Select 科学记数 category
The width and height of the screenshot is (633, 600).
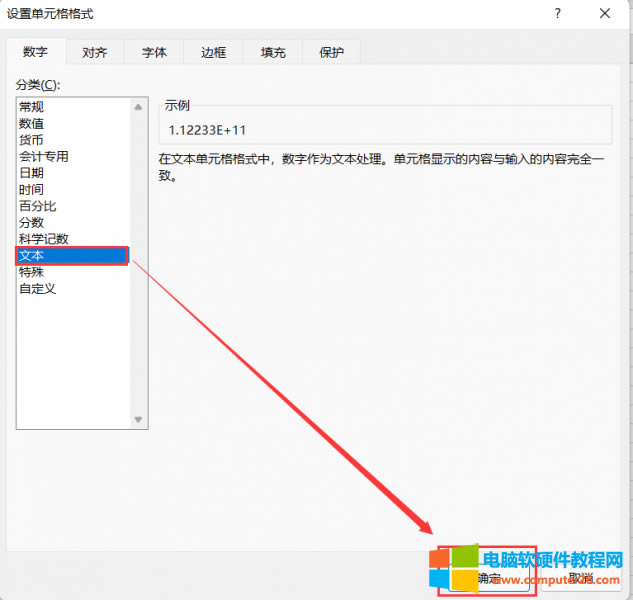pyautogui.click(x=73, y=239)
